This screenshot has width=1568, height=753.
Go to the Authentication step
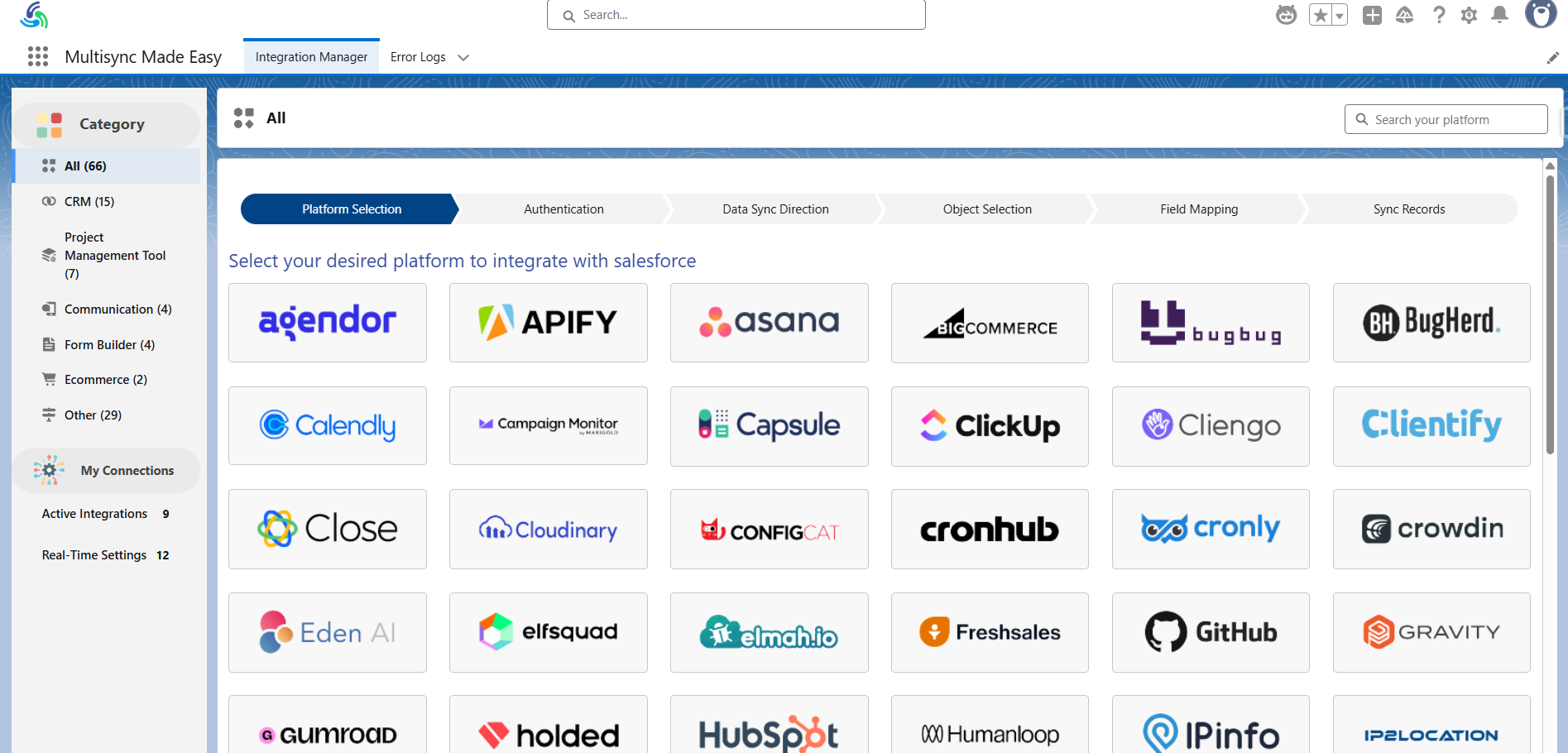pyautogui.click(x=563, y=209)
